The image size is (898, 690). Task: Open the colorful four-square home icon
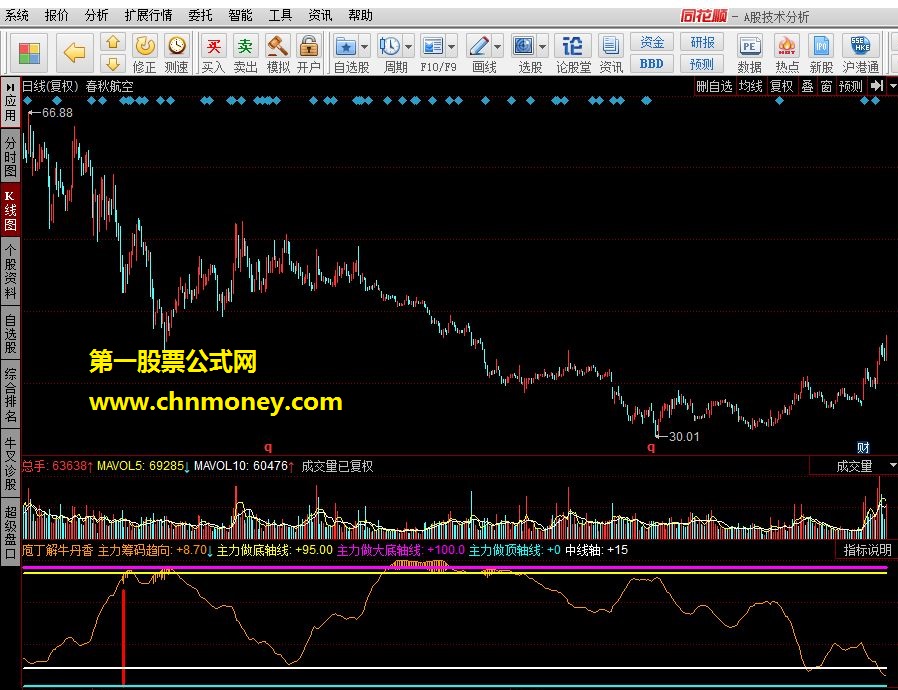[x=29, y=53]
